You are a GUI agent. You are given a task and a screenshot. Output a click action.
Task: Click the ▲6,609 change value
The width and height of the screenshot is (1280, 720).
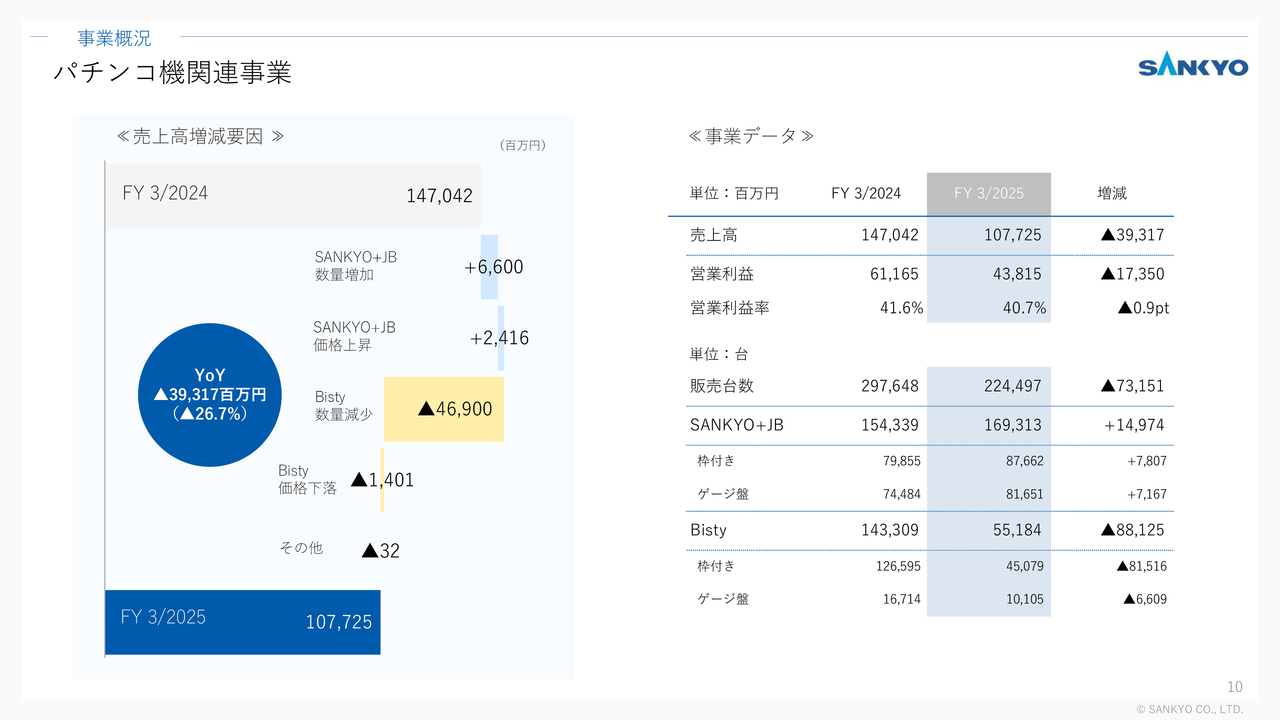tap(1145, 599)
